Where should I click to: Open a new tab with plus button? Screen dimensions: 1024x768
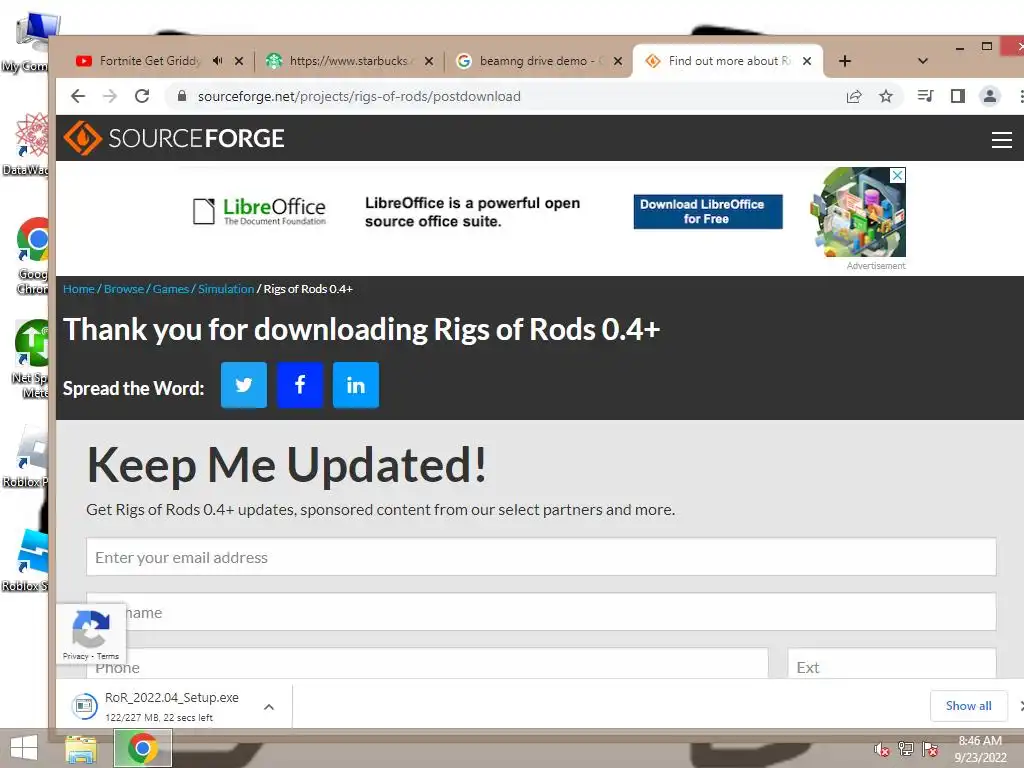tap(844, 61)
